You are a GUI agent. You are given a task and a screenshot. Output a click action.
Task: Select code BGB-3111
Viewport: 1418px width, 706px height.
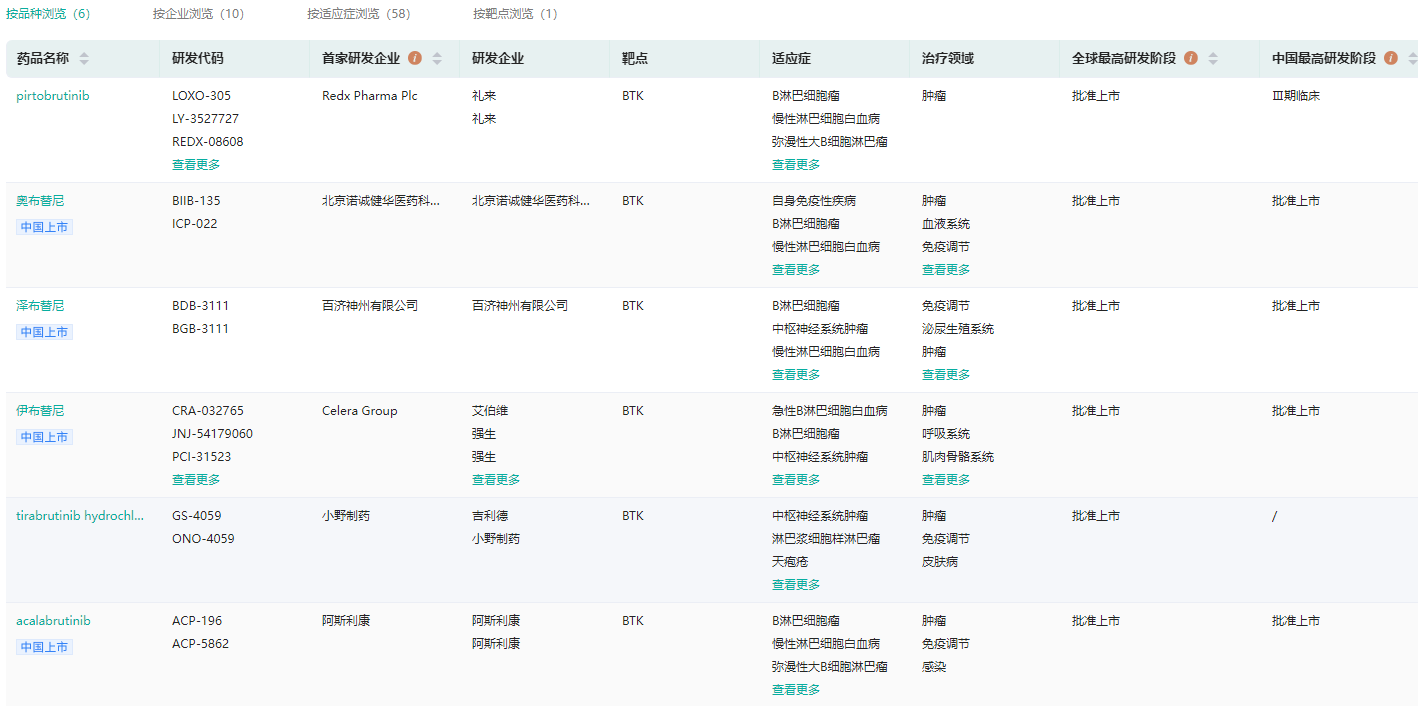click(x=200, y=329)
